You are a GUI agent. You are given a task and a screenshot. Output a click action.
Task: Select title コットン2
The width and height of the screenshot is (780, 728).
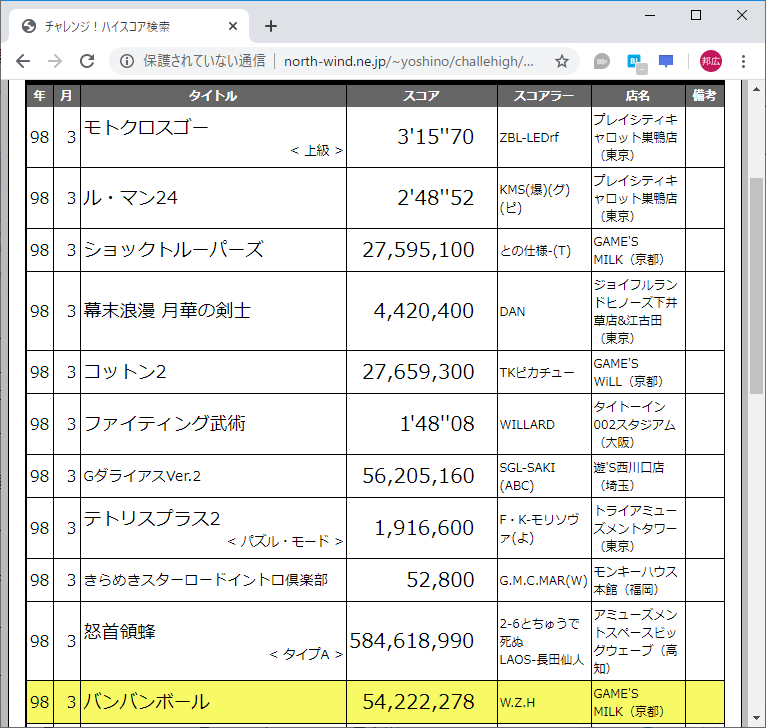(x=125, y=372)
